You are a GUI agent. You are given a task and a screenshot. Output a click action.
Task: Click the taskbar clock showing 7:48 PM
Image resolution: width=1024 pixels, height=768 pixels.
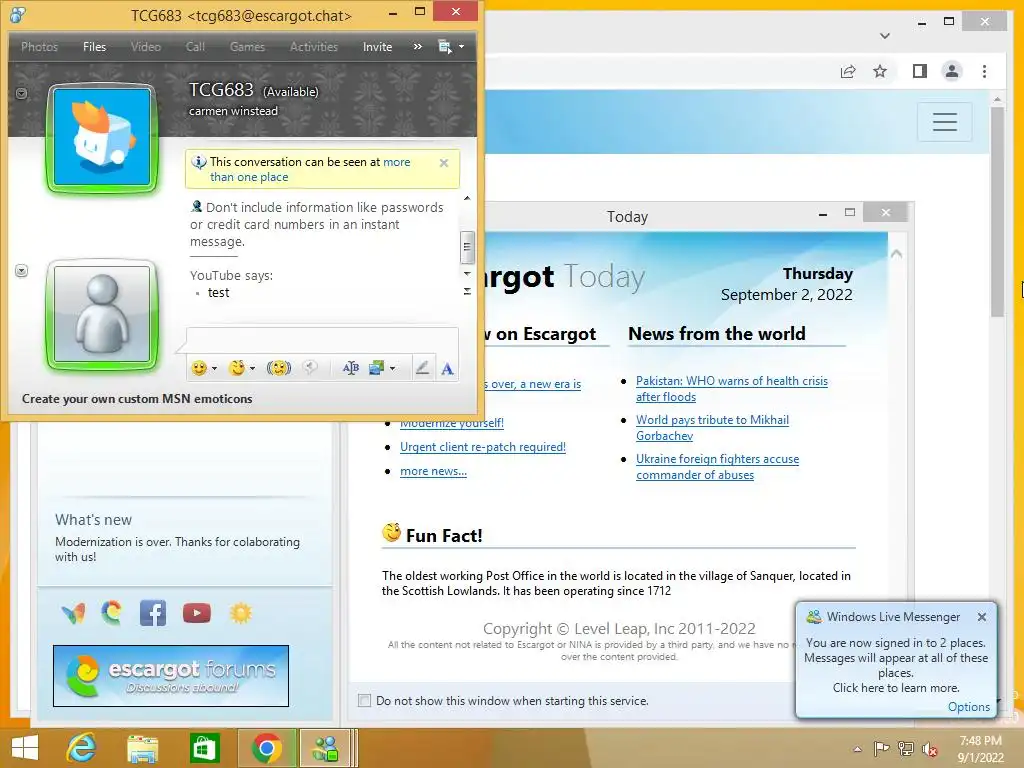coord(980,749)
